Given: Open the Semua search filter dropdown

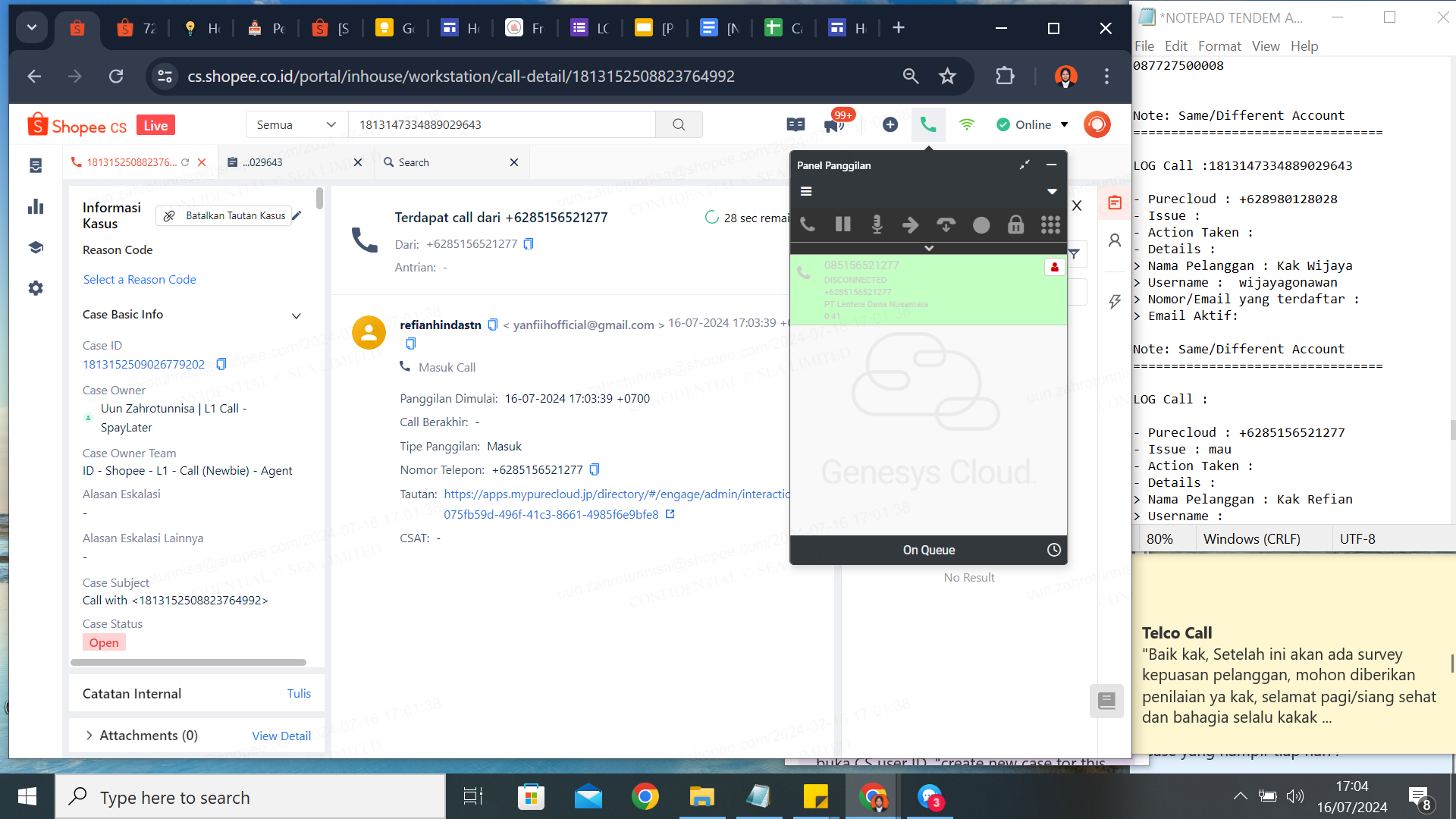Looking at the screenshot, I should 297,124.
